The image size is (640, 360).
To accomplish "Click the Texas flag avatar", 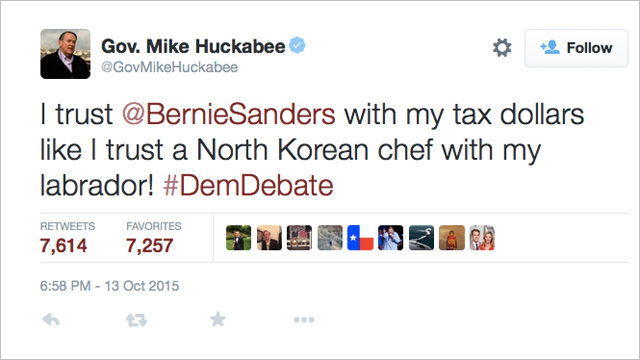I will [x=360, y=238].
